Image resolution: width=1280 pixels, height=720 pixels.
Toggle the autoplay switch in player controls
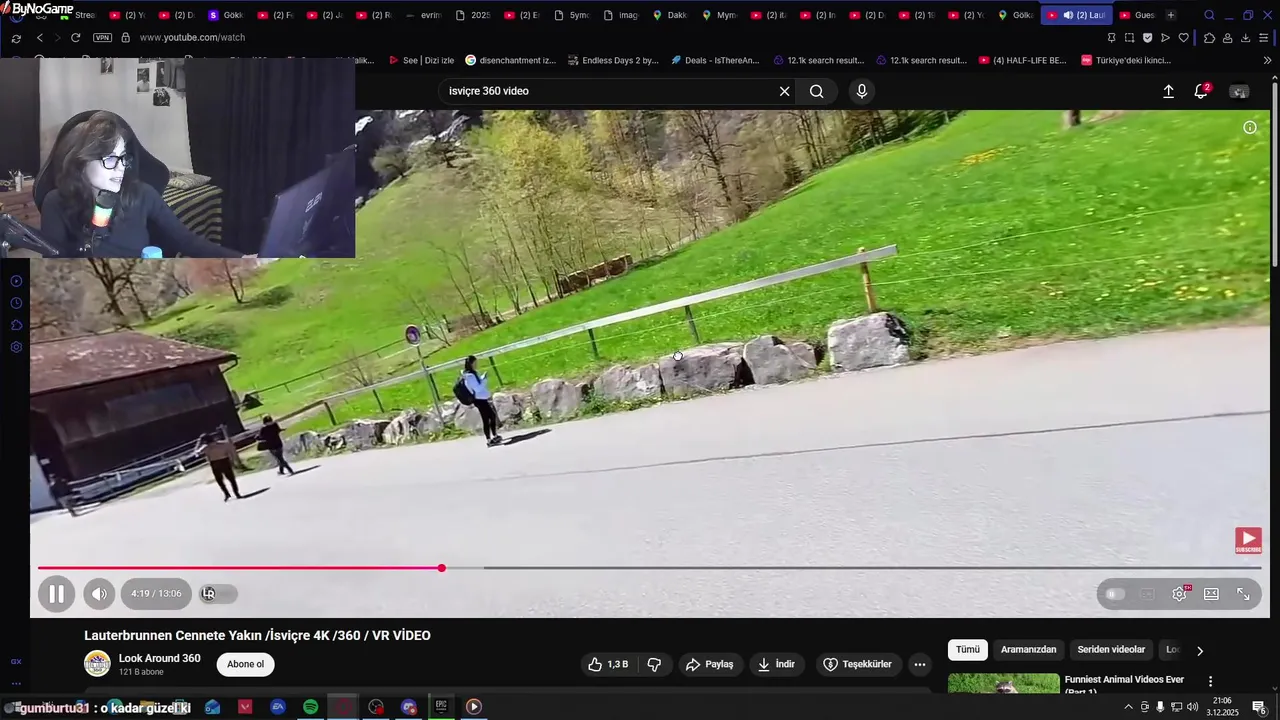pyautogui.click(x=1114, y=594)
